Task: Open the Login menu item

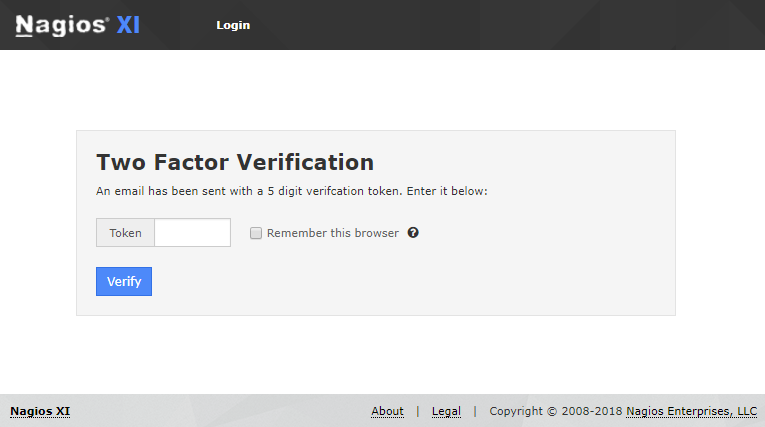Action: coord(233,25)
